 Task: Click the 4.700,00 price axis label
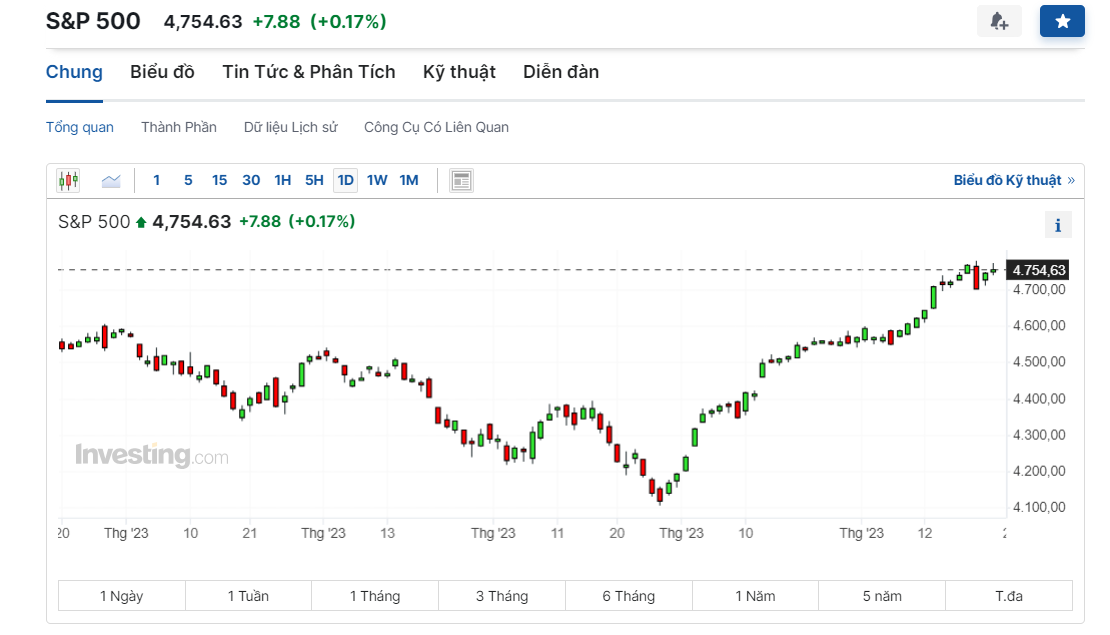click(1039, 290)
